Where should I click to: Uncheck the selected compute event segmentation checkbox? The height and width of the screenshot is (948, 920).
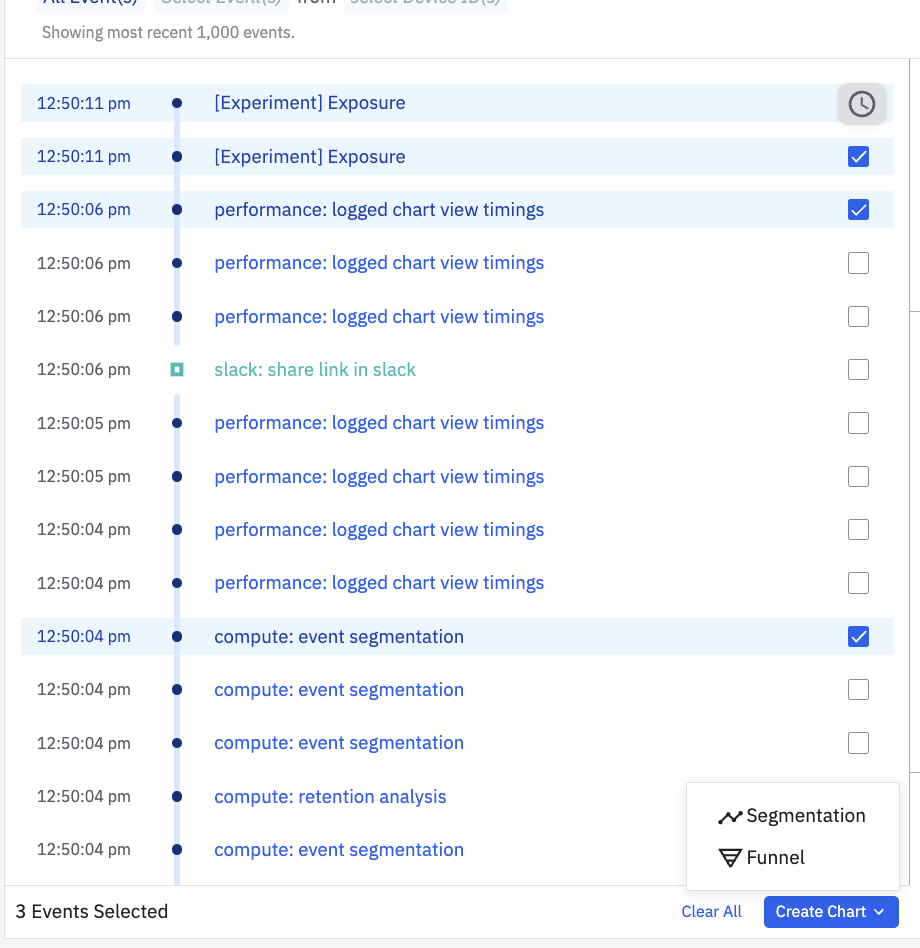point(858,637)
